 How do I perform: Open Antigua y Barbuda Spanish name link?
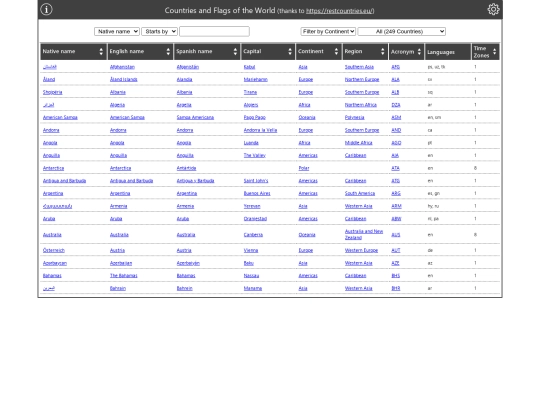point(195,181)
